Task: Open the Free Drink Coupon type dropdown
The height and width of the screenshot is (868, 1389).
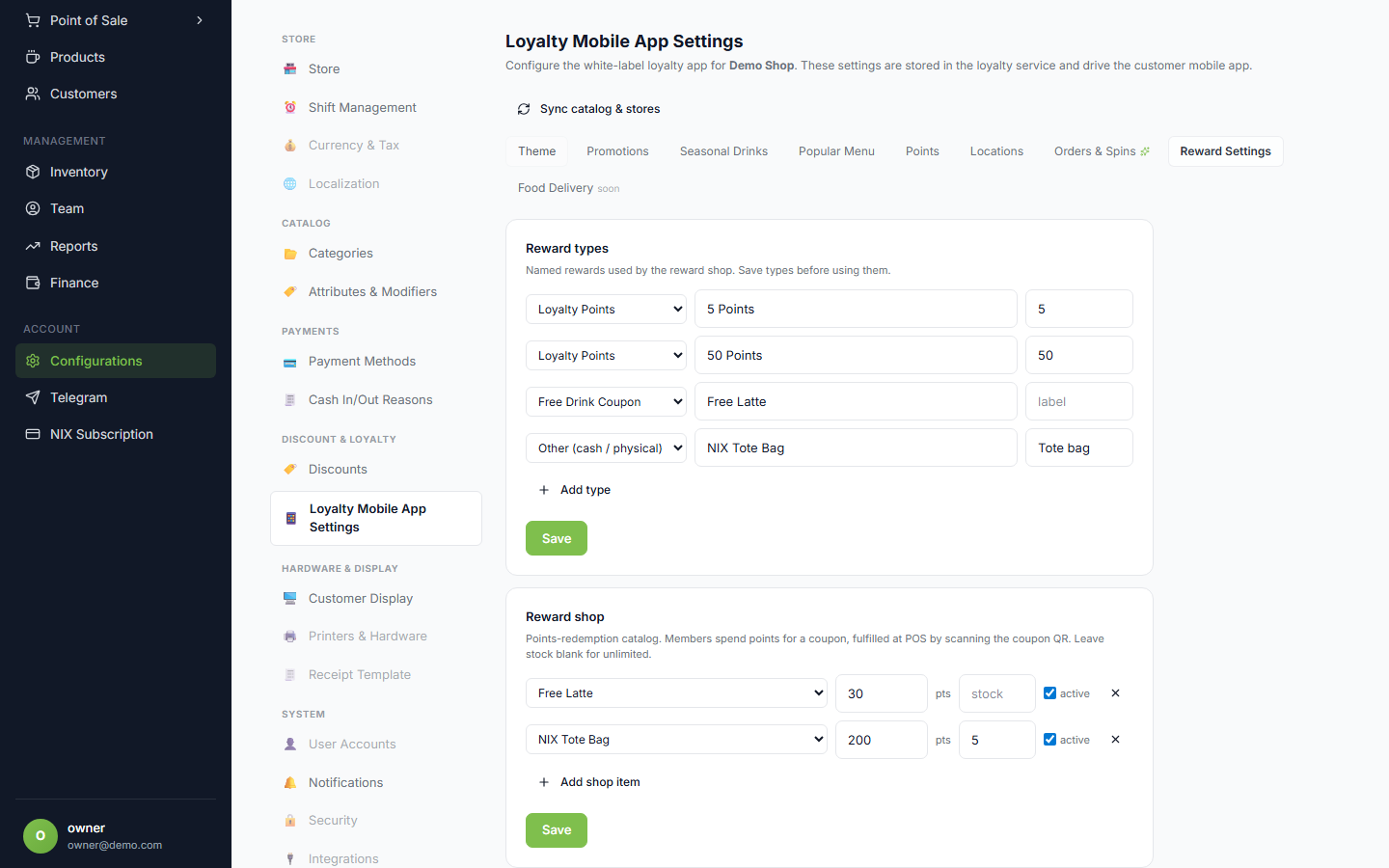Action: (606, 402)
